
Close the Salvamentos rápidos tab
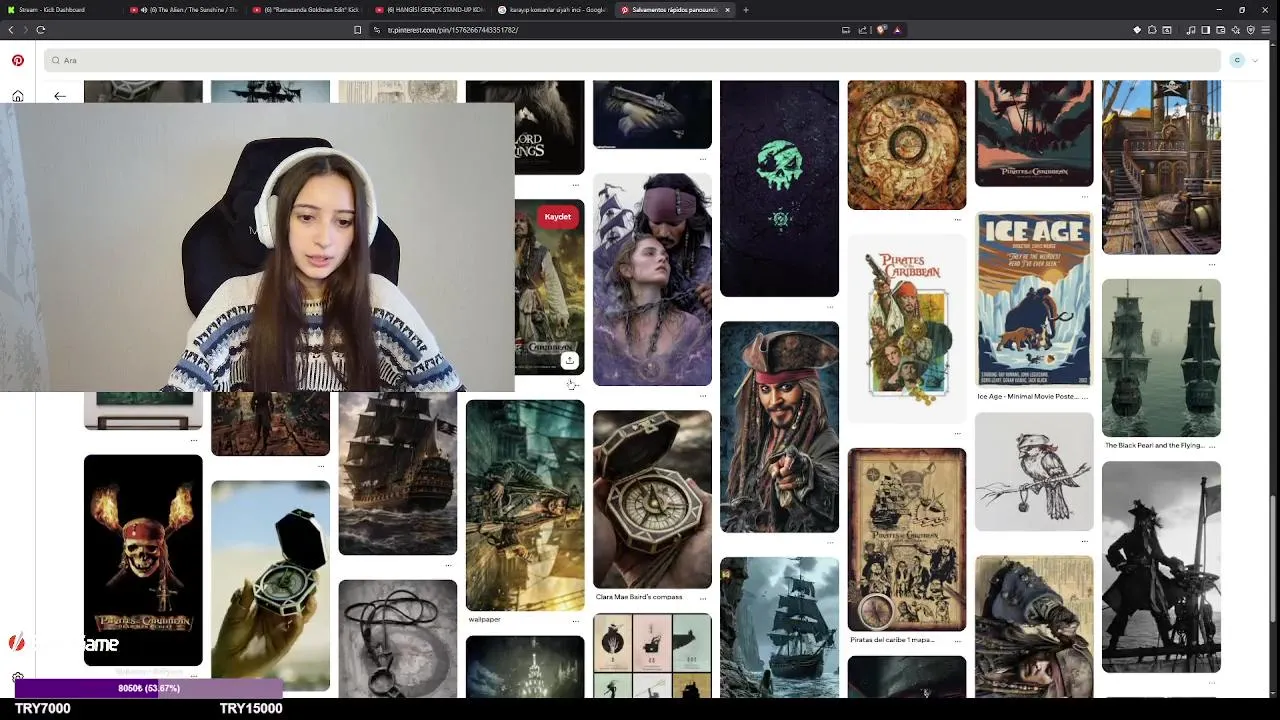[x=727, y=10]
